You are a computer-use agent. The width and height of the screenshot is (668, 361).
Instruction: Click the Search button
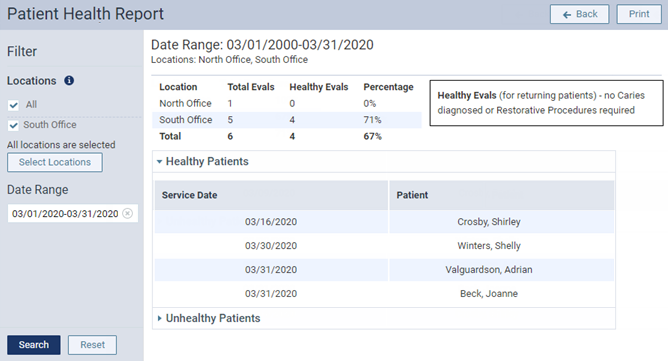(34, 345)
